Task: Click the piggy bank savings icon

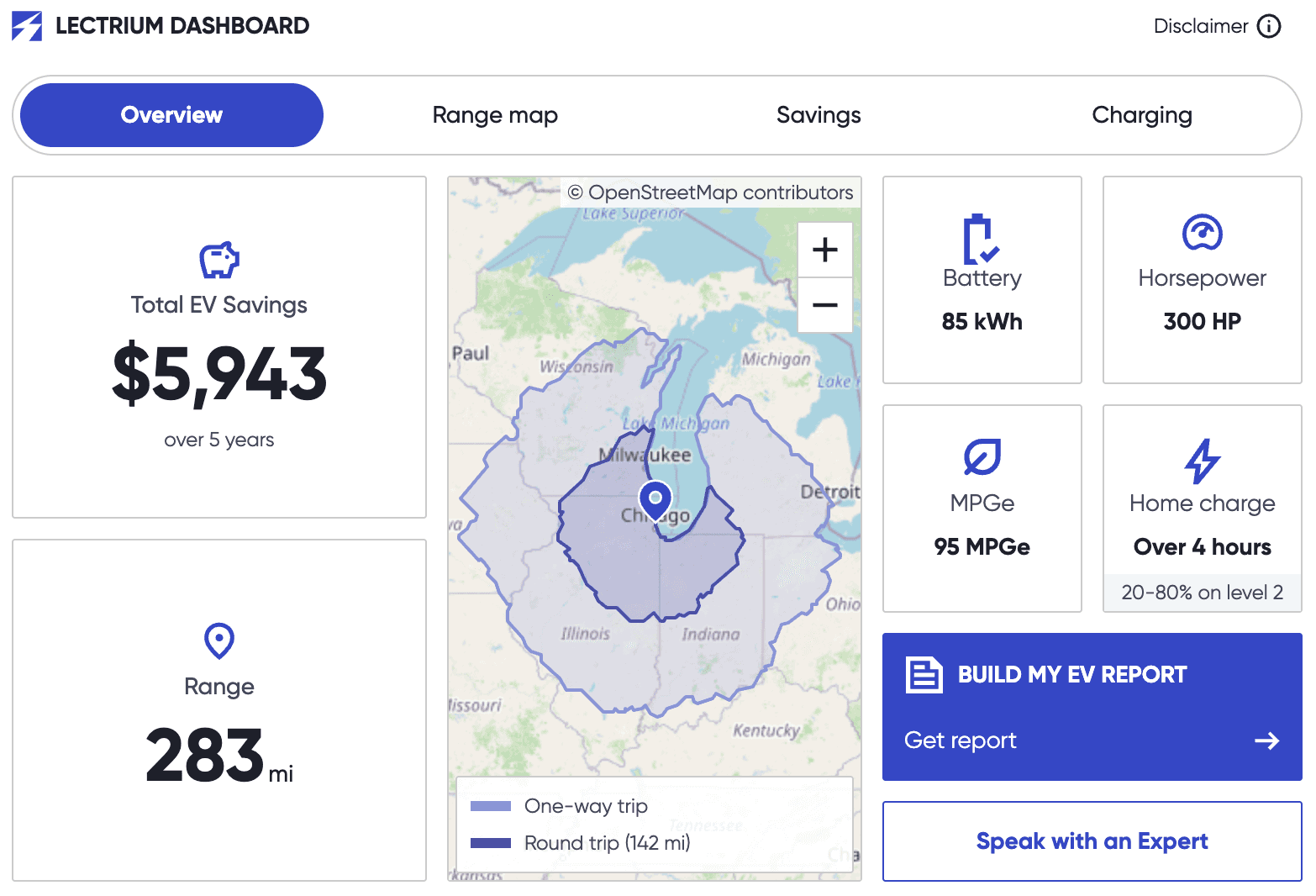Action: tap(219, 260)
